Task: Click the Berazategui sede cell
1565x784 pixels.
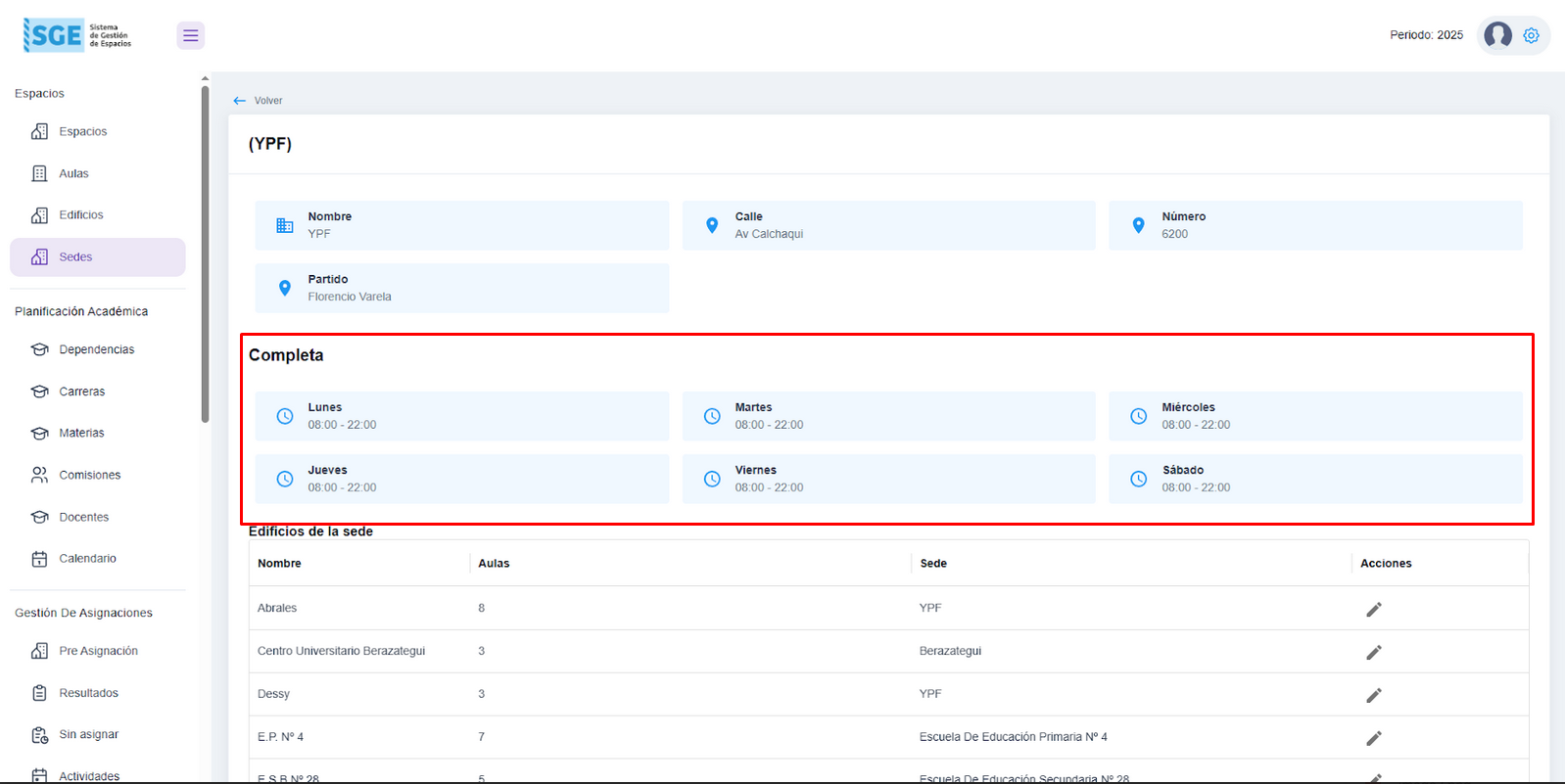Action: click(950, 651)
